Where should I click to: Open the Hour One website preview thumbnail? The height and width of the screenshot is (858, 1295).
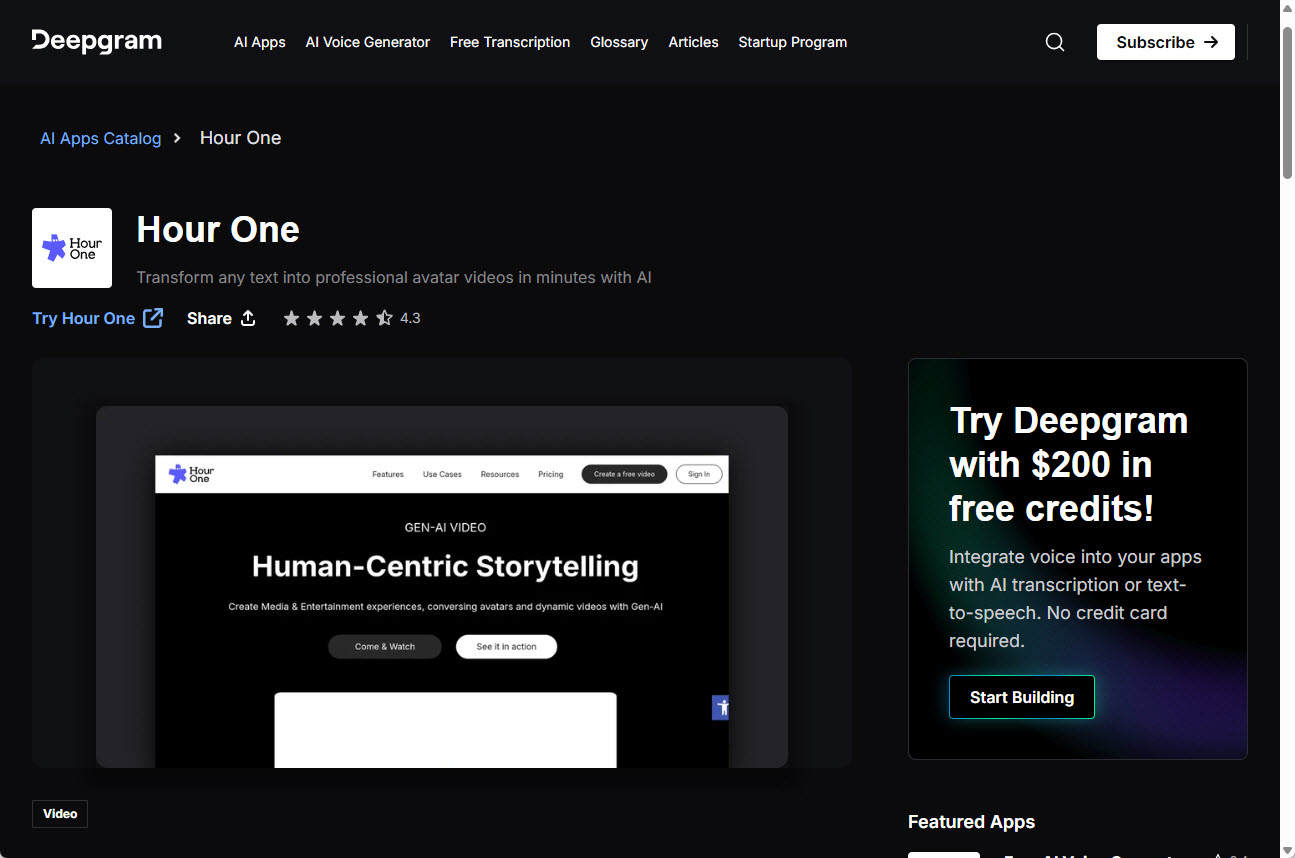click(442, 587)
